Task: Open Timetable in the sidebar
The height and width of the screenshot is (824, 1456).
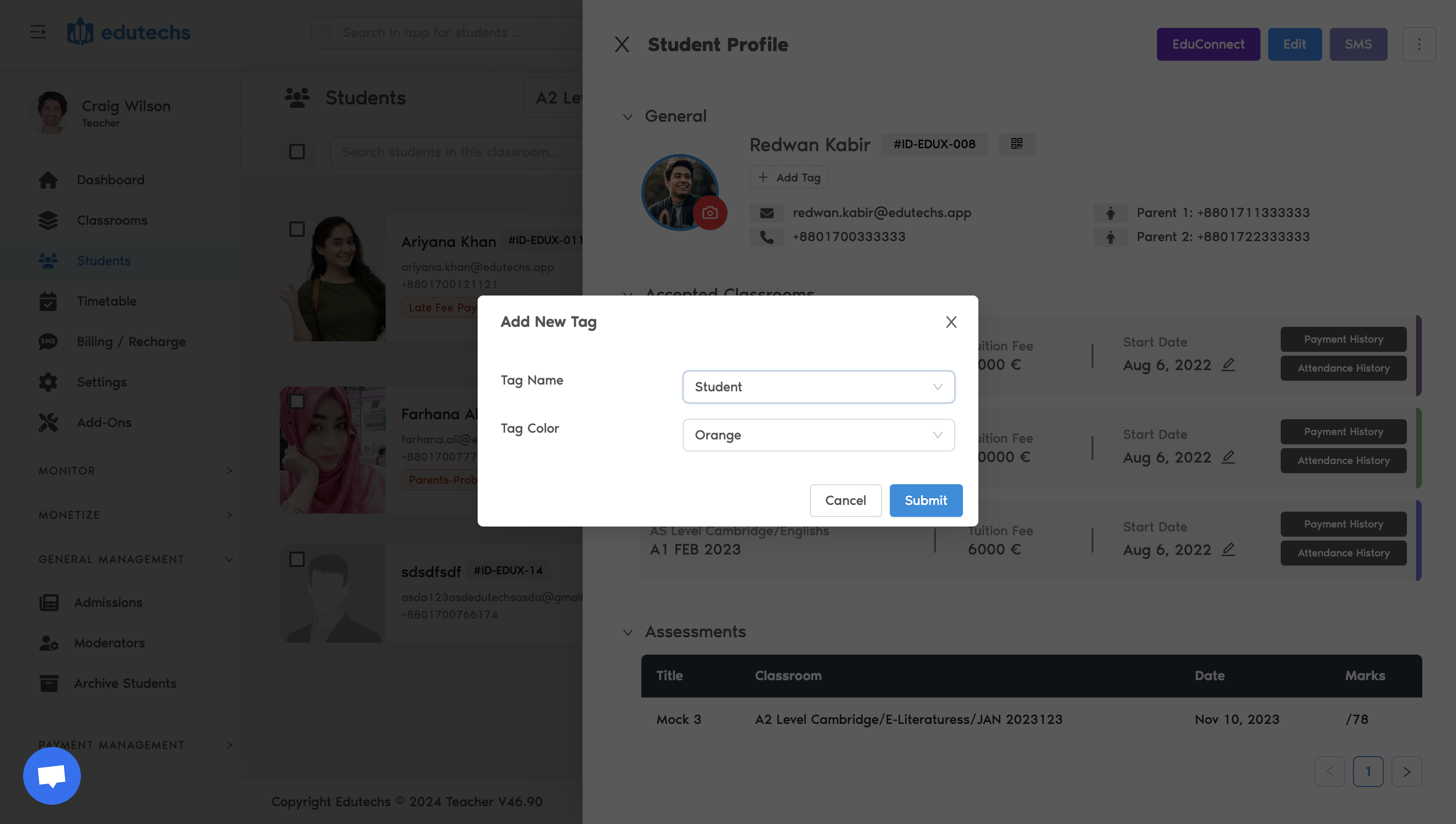Action: coord(106,301)
